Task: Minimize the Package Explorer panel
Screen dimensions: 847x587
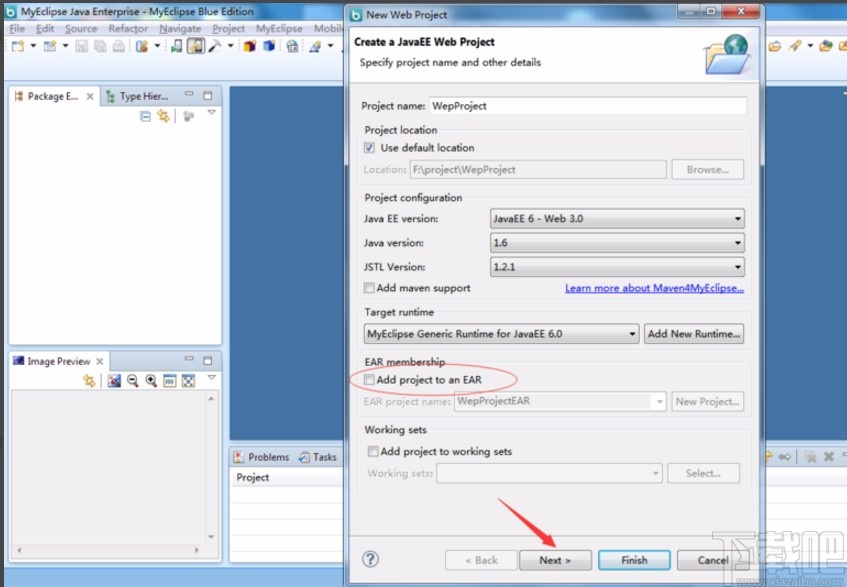Action: pyautogui.click(x=189, y=94)
